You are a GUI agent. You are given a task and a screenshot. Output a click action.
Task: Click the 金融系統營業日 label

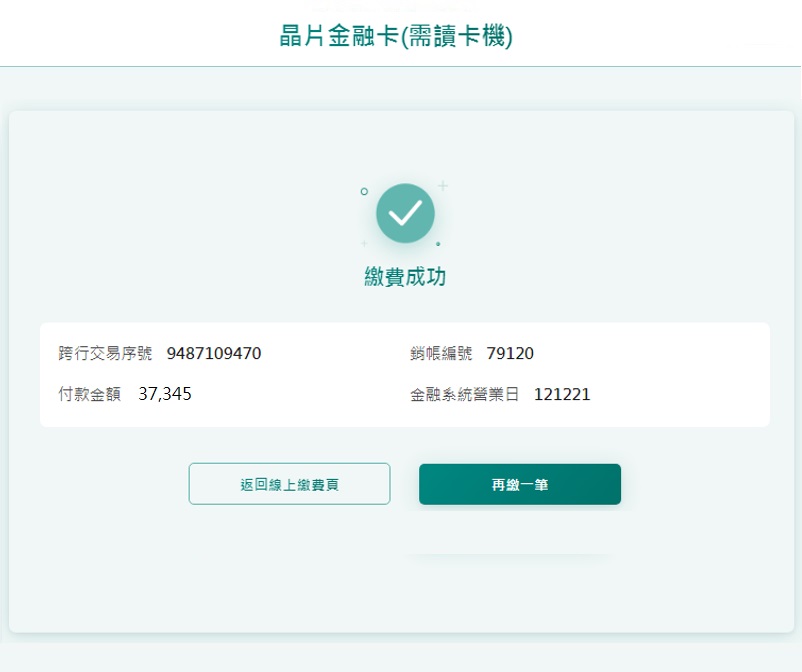coord(464,394)
